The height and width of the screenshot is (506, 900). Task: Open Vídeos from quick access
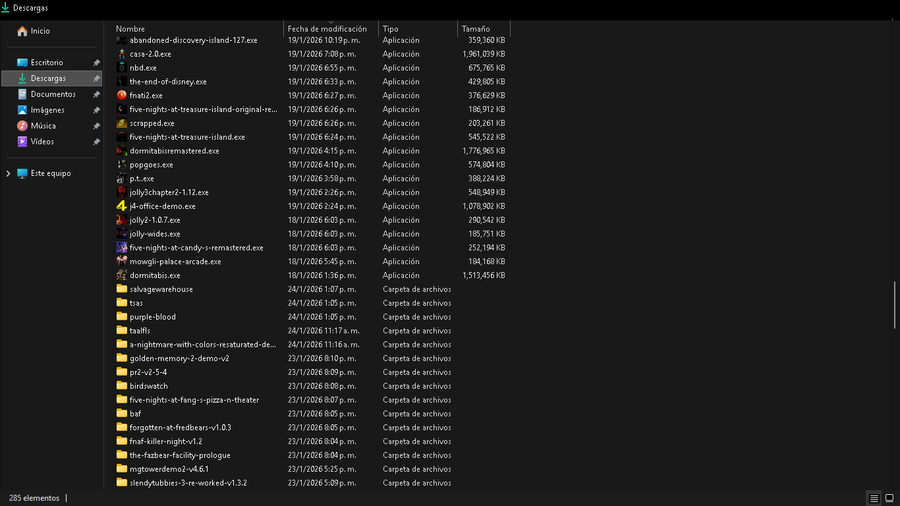[42, 142]
